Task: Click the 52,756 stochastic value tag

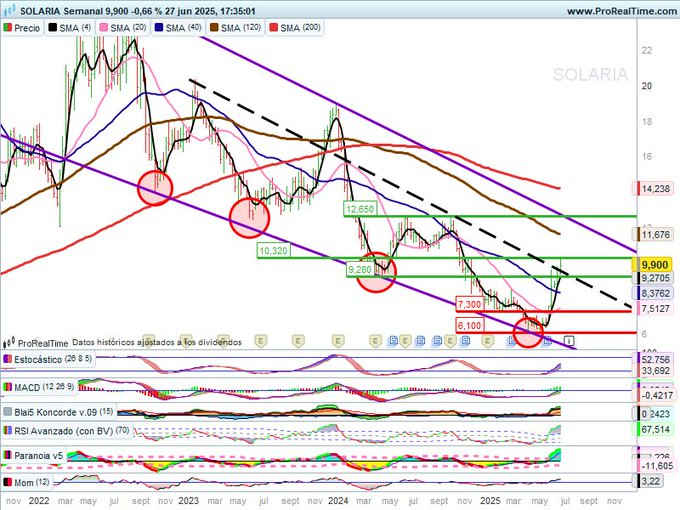Action: pyautogui.click(x=654, y=360)
